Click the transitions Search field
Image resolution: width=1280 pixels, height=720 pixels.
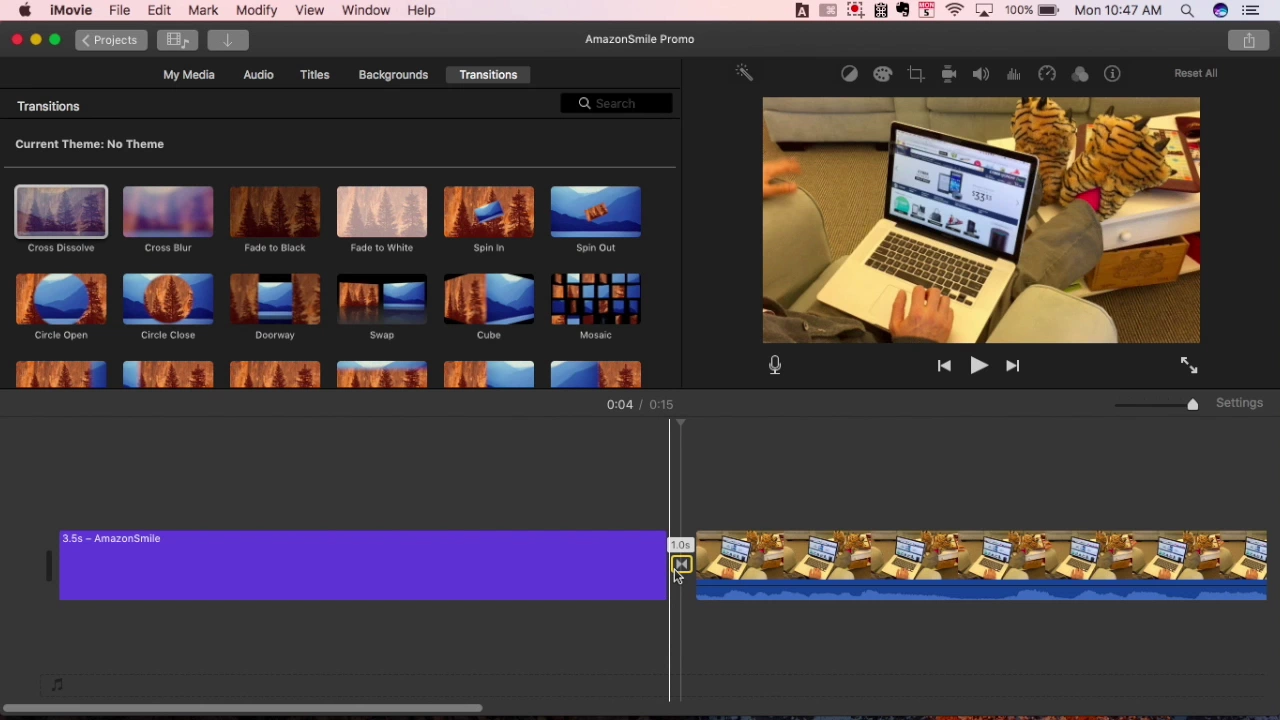pos(617,103)
